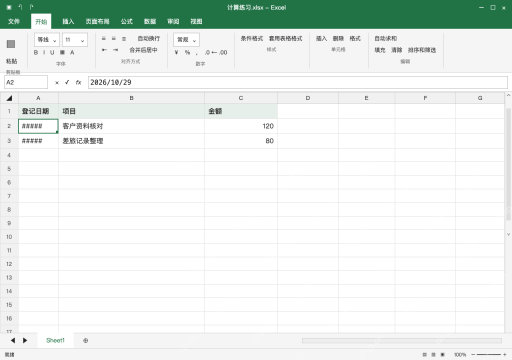
Task: Select cell B3 差旅记录整理
Action: point(131,141)
